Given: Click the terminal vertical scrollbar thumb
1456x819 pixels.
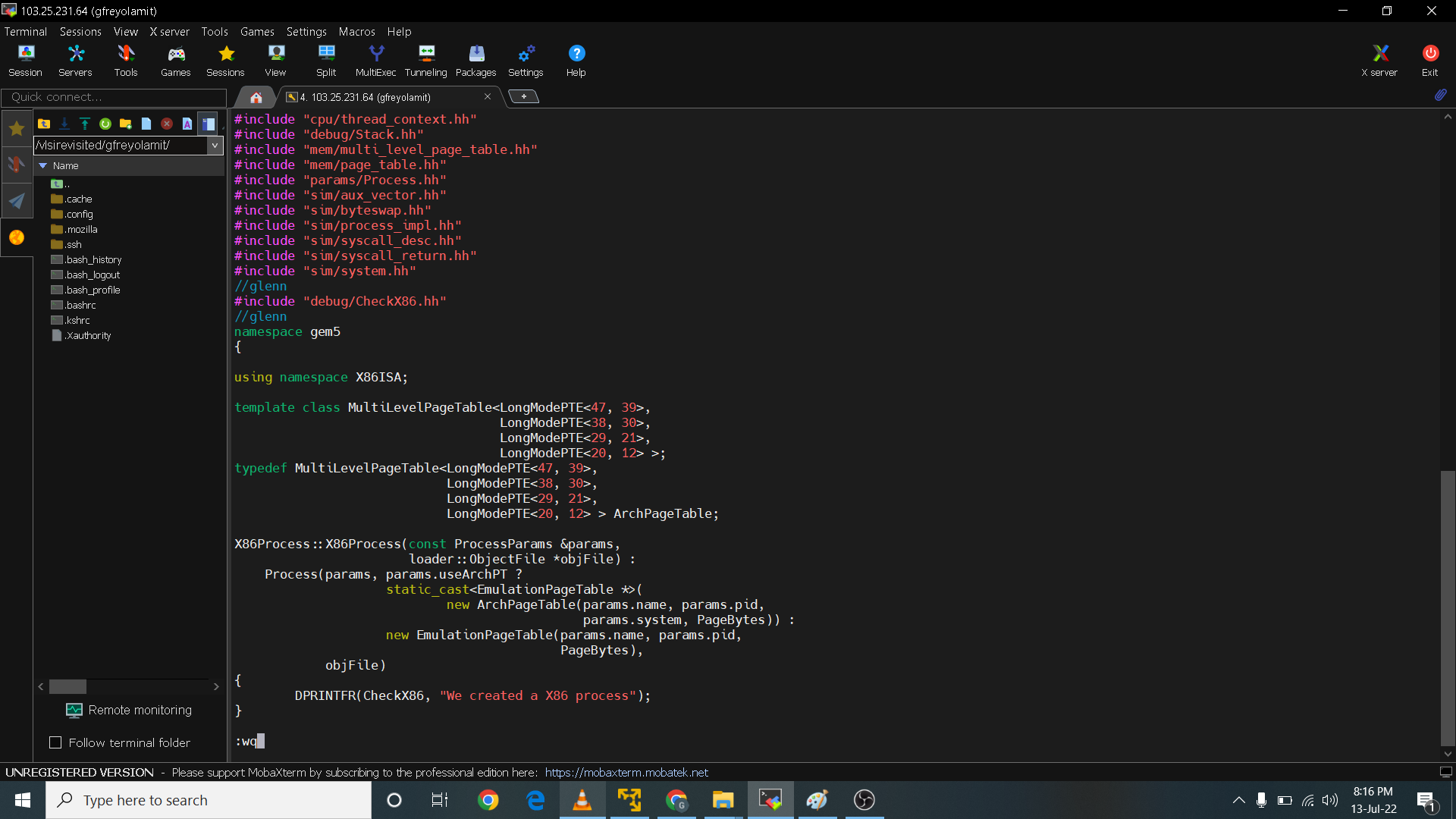Looking at the screenshot, I should click(x=1448, y=607).
